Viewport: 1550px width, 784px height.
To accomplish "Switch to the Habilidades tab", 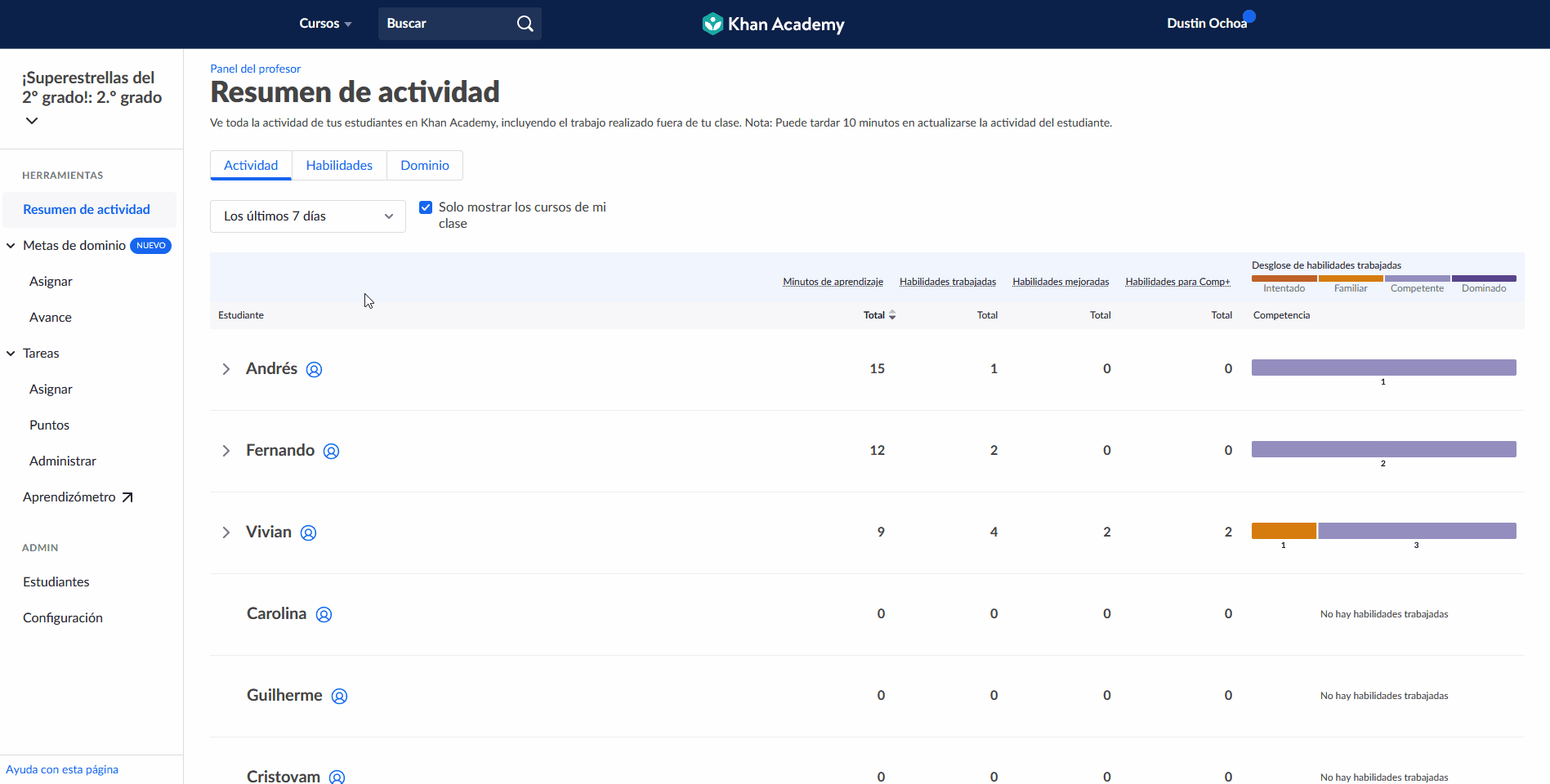I will [339, 165].
